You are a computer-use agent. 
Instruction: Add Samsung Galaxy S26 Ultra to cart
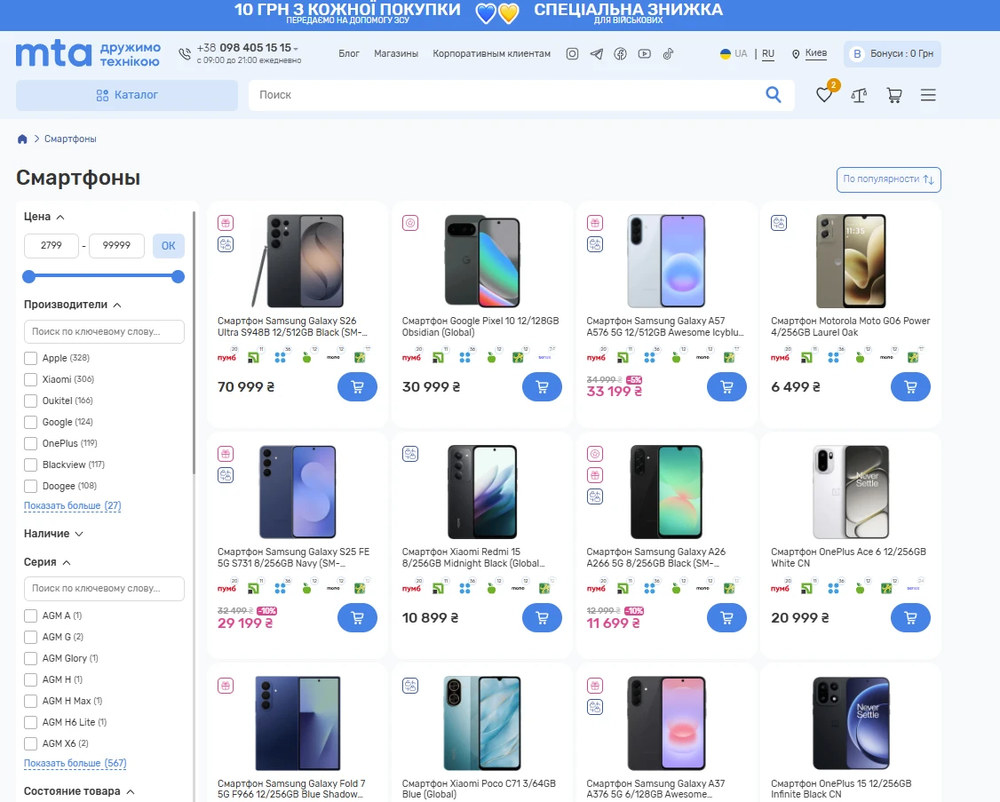click(357, 387)
